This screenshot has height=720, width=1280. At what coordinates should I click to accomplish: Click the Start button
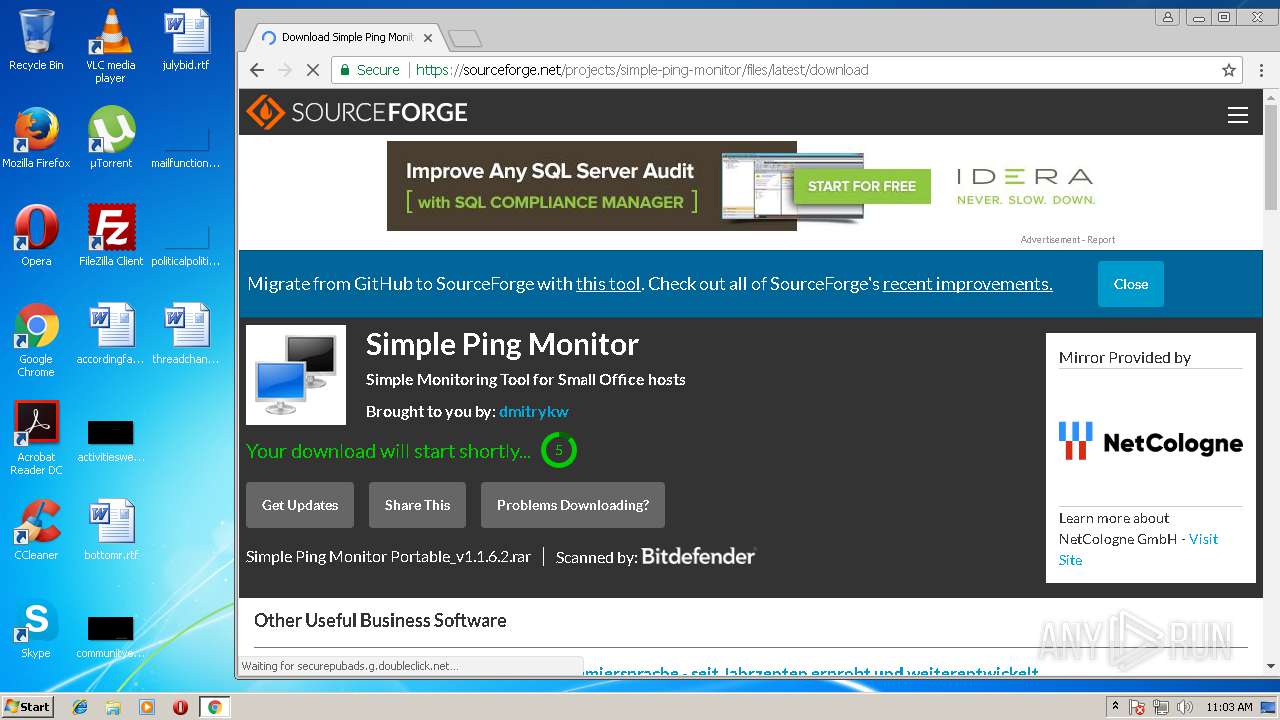click(x=28, y=707)
